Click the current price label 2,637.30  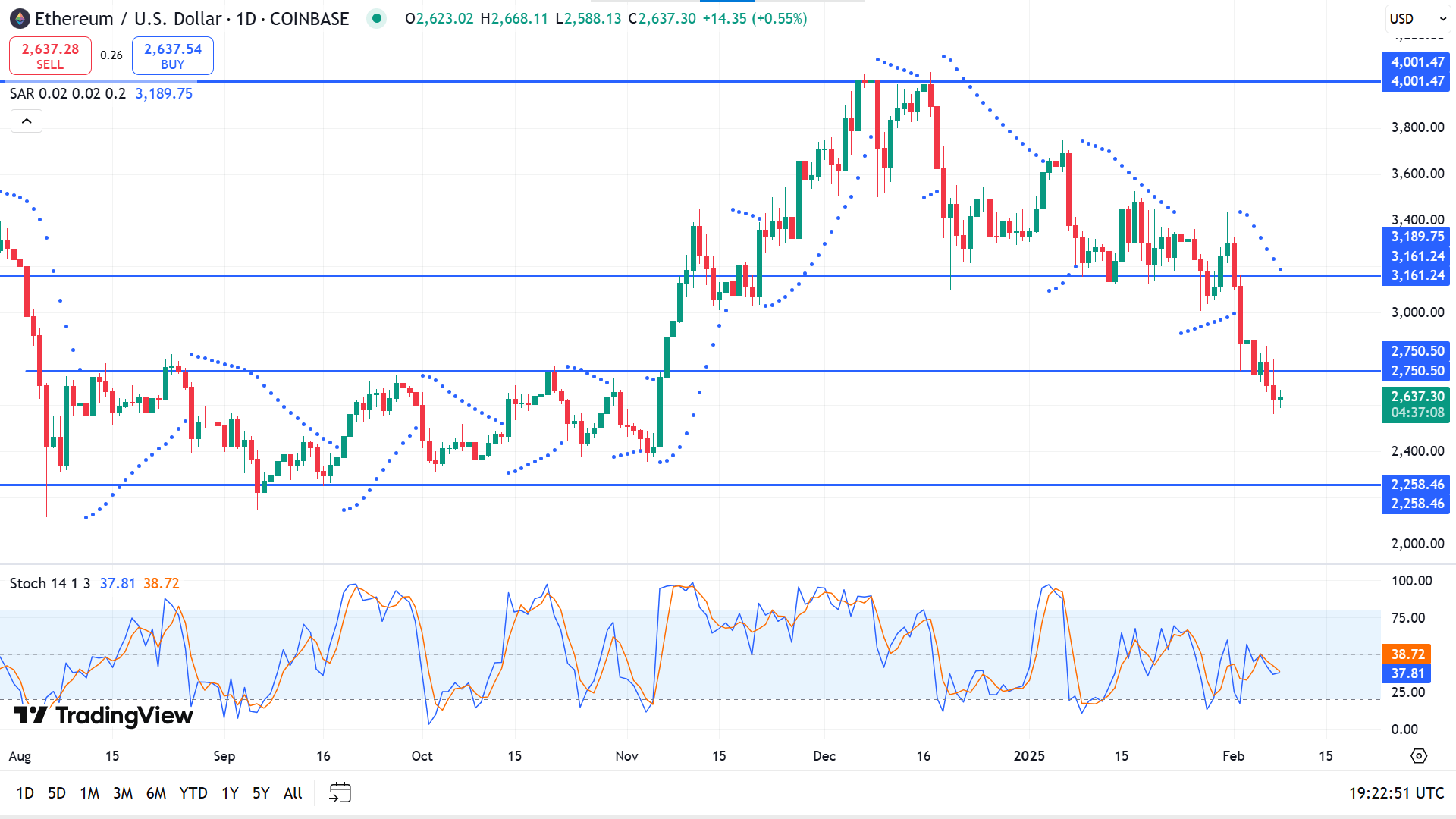[x=1416, y=396]
